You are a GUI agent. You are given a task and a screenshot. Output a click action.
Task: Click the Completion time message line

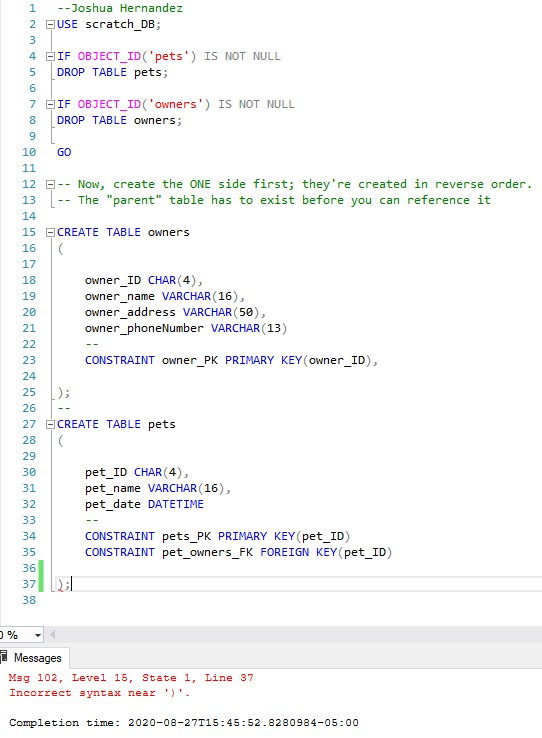(x=183, y=722)
